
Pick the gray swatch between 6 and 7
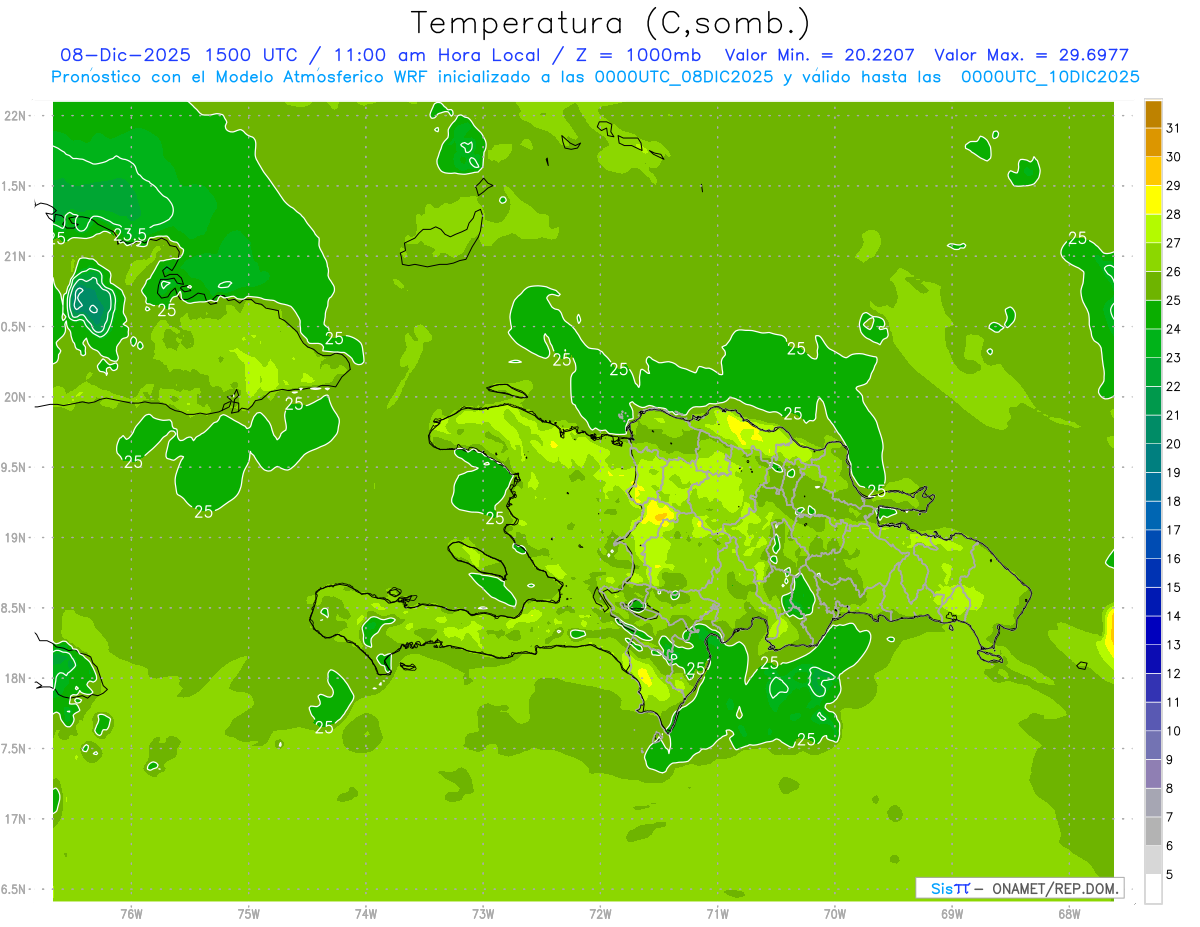pos(1153,831)
